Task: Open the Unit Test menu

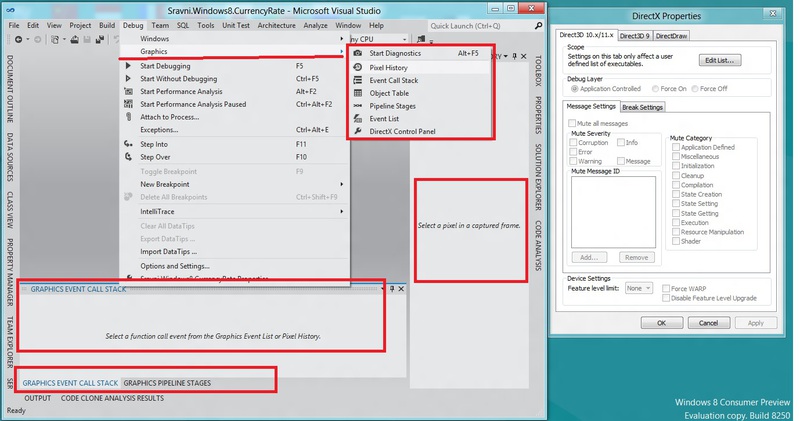Action: pos(236,26)
